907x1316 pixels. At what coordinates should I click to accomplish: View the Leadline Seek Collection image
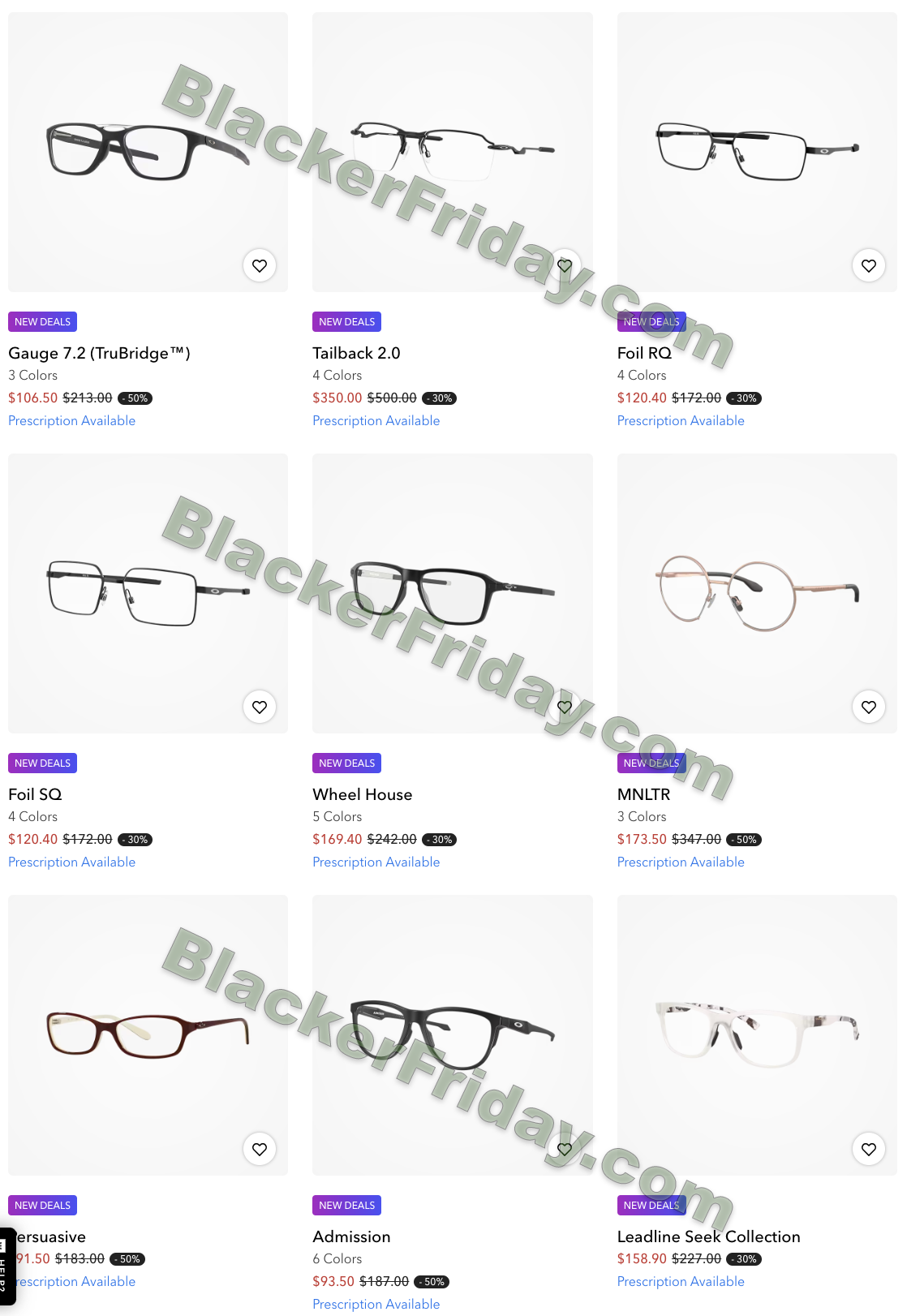[757, 1035]
